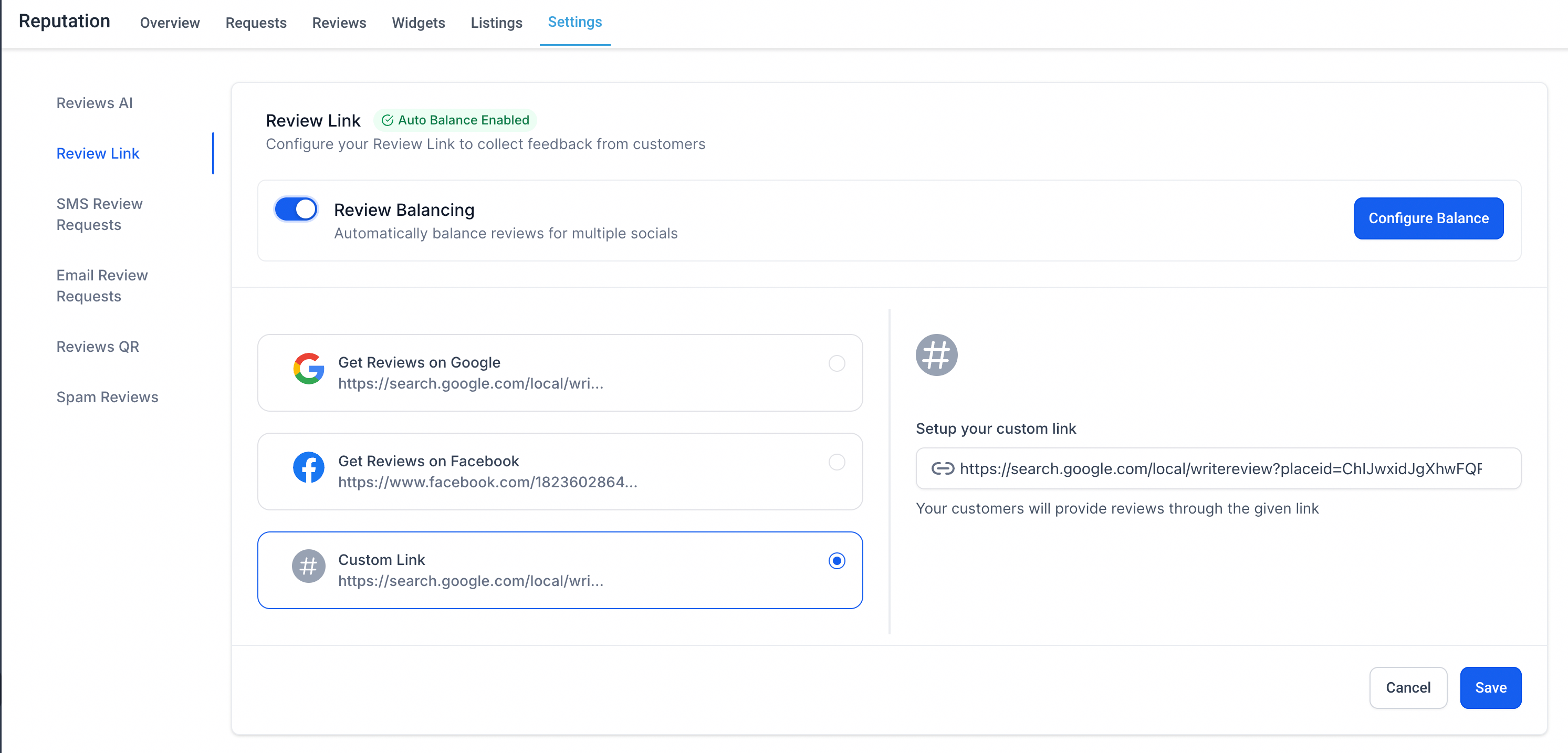Select the Get Reviews on Google radio button
1568x753 pixels.
coord(837,363)
